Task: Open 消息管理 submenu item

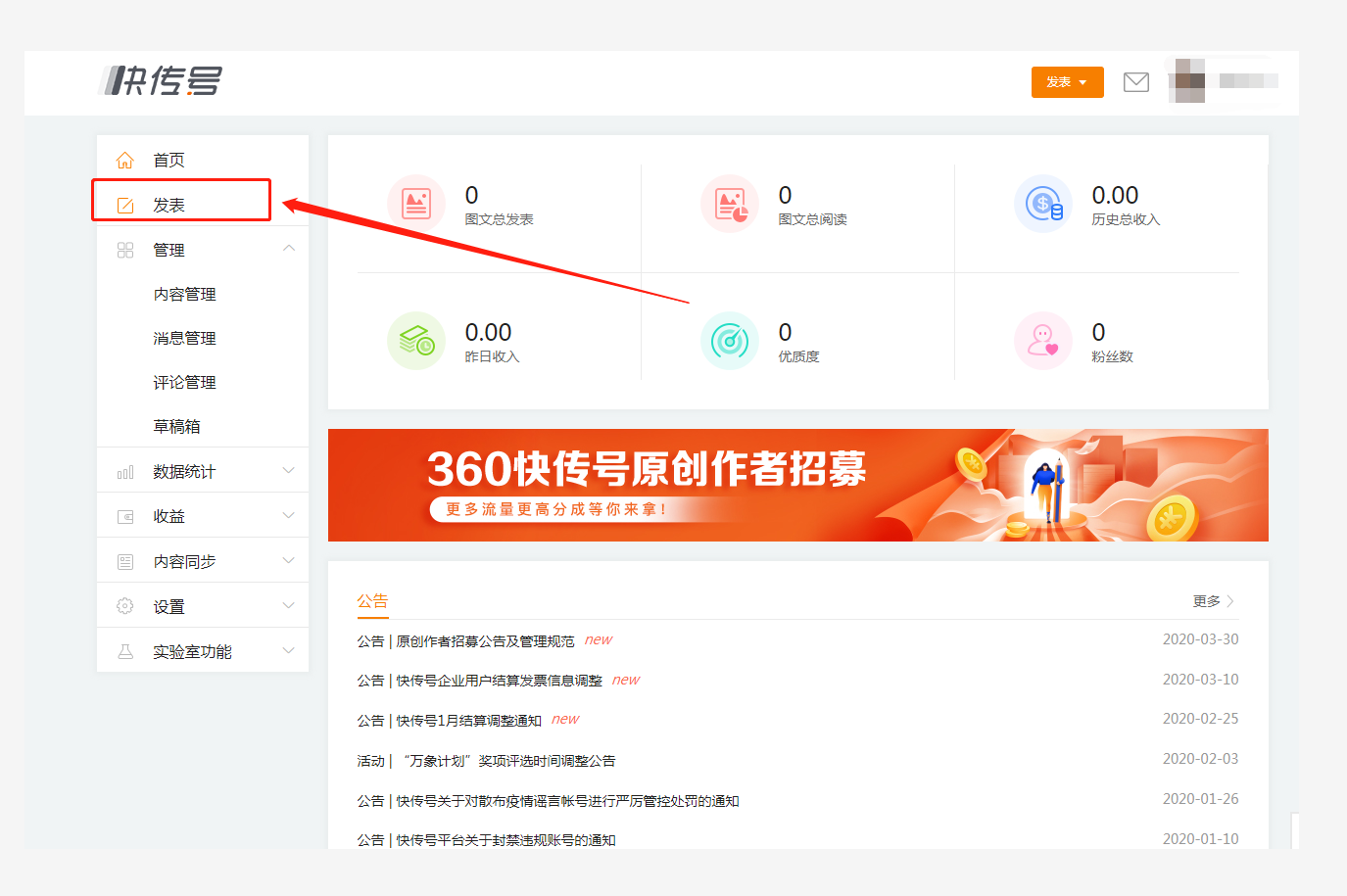Action: pyautogui.click(x=185, y=338)
